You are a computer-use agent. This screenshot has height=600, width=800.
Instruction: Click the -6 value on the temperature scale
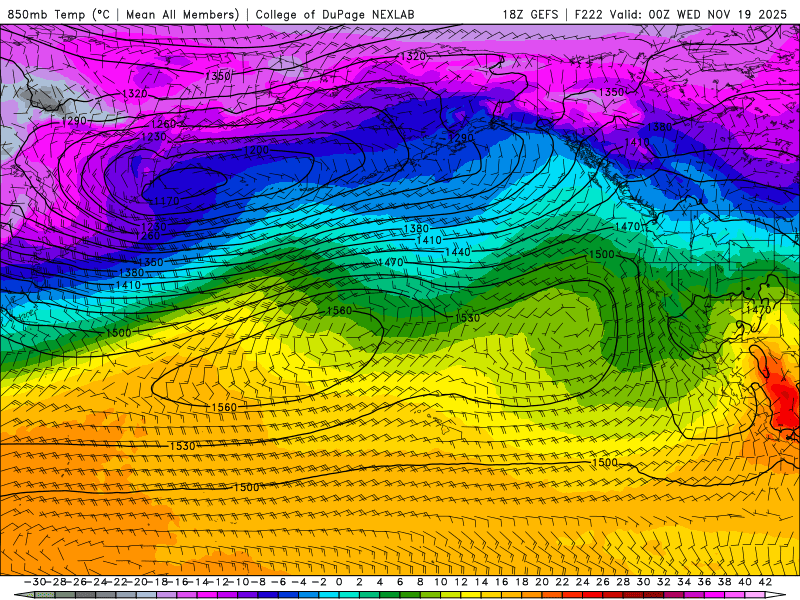pos(279,582)
